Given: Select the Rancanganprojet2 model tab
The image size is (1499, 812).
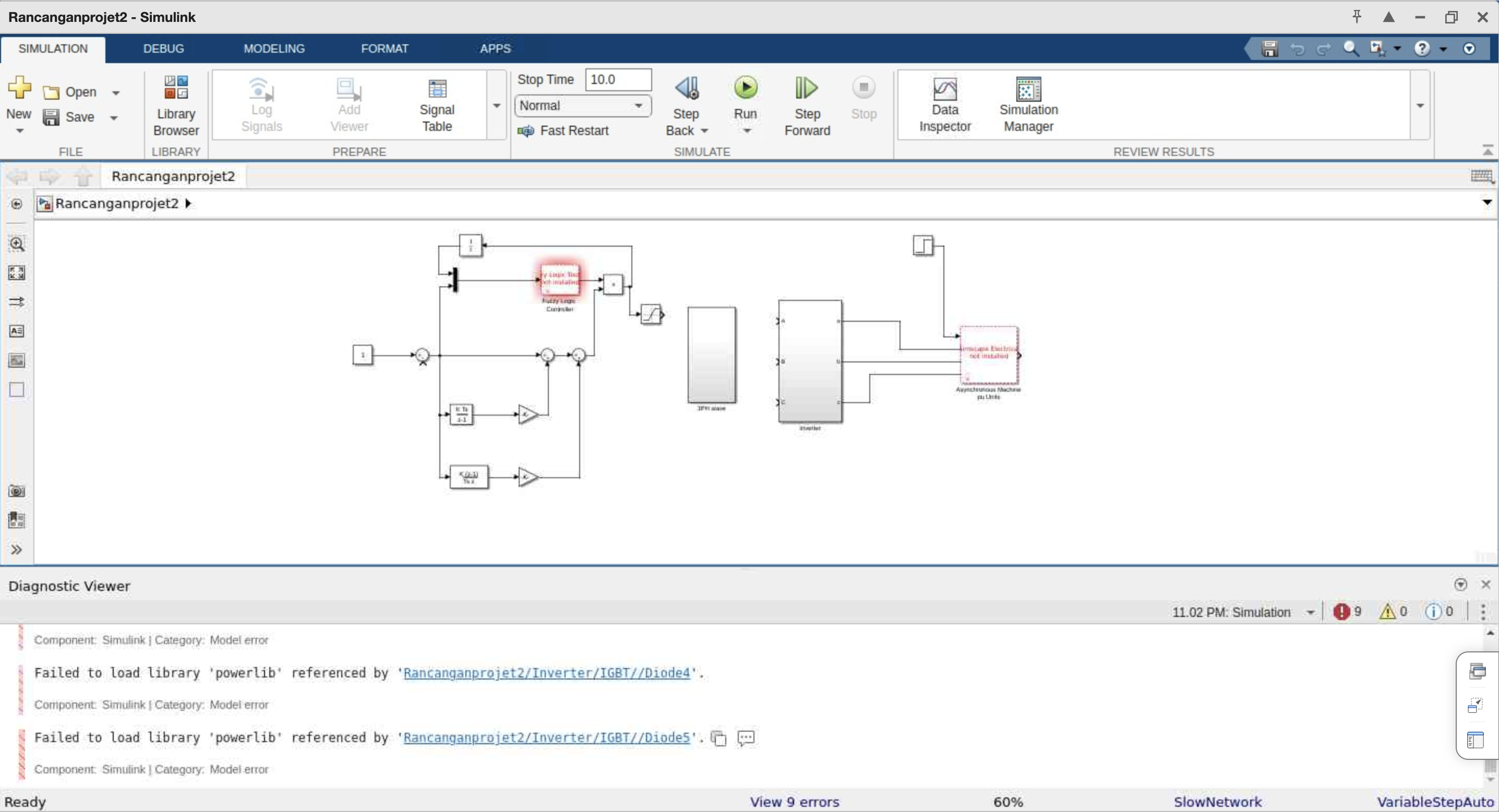Looking at the screenshot, I should (173, 176).
